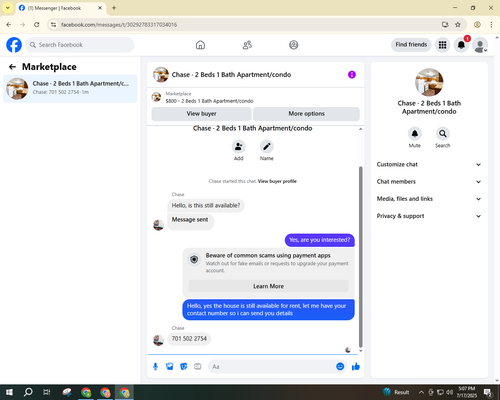The width and height of the screenshot is (500, 400).
Task: Open the Chase conversation in the Marketplace list
Action: (x=70, y=88)
